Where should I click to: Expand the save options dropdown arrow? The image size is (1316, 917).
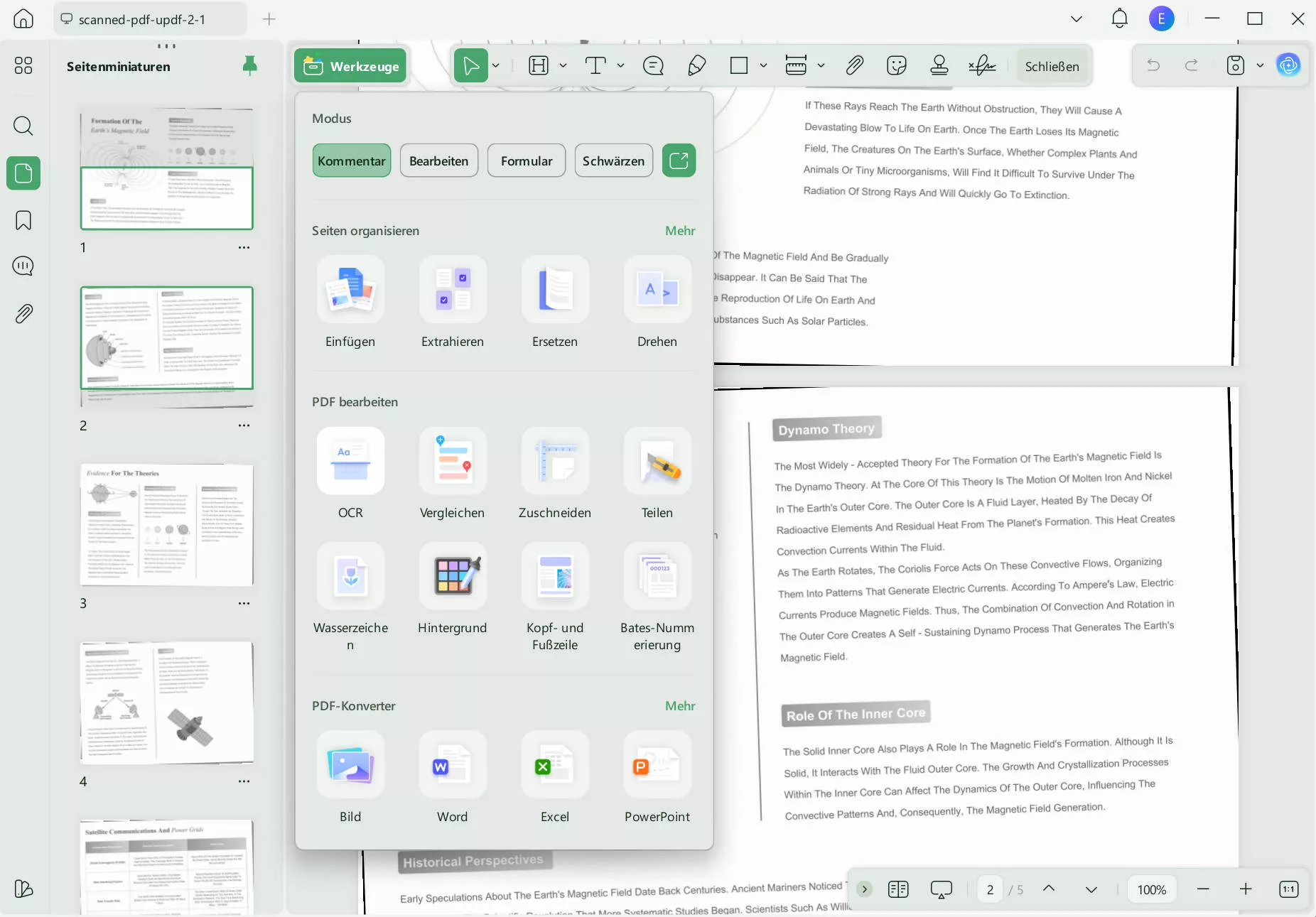(1260, 66)
